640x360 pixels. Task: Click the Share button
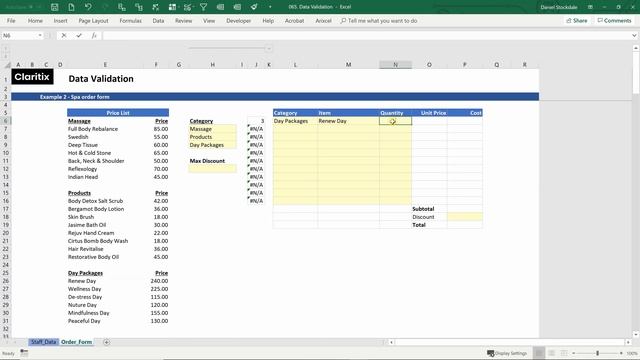(576, 20)
